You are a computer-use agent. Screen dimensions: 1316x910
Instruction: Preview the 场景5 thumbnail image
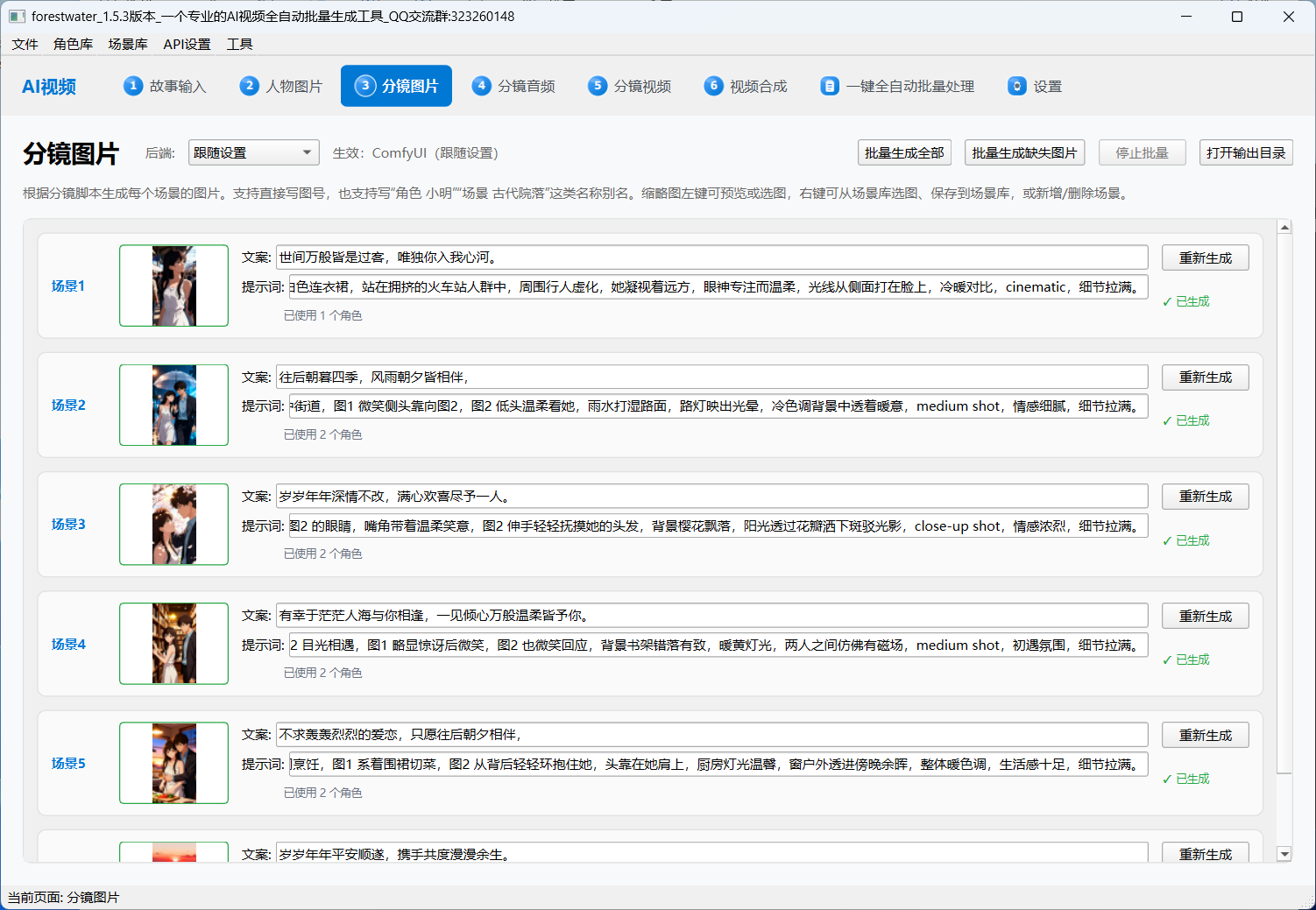point(173,763)
